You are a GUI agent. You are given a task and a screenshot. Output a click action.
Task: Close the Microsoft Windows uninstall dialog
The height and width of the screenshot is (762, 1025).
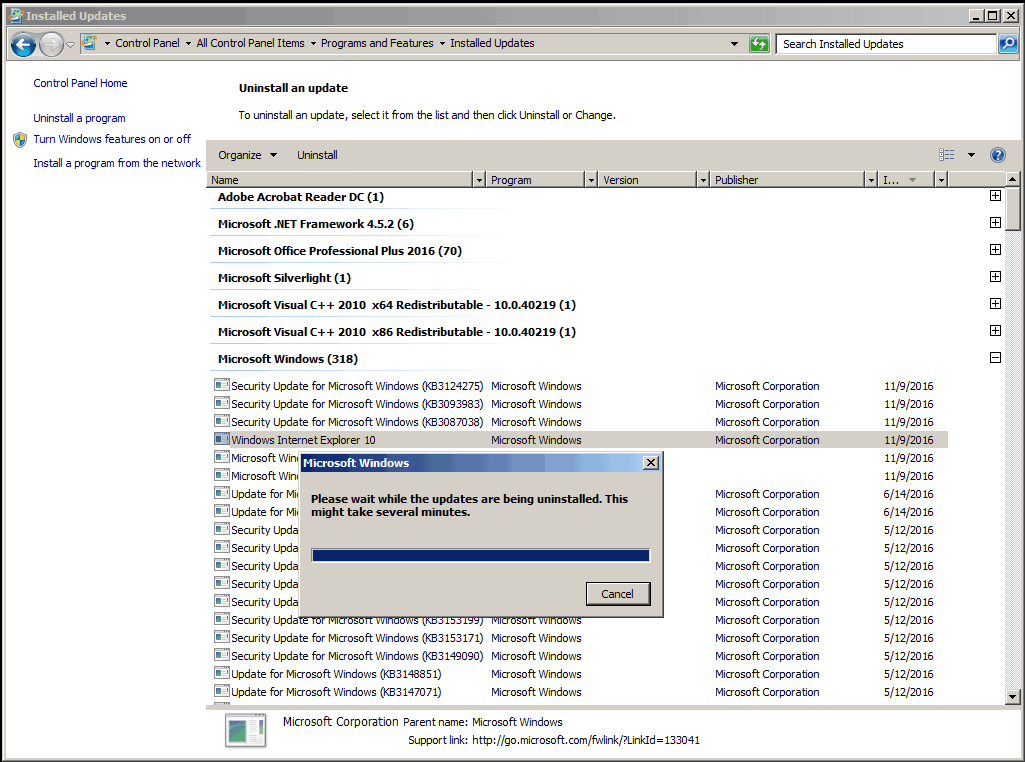[x=650, y=463]
